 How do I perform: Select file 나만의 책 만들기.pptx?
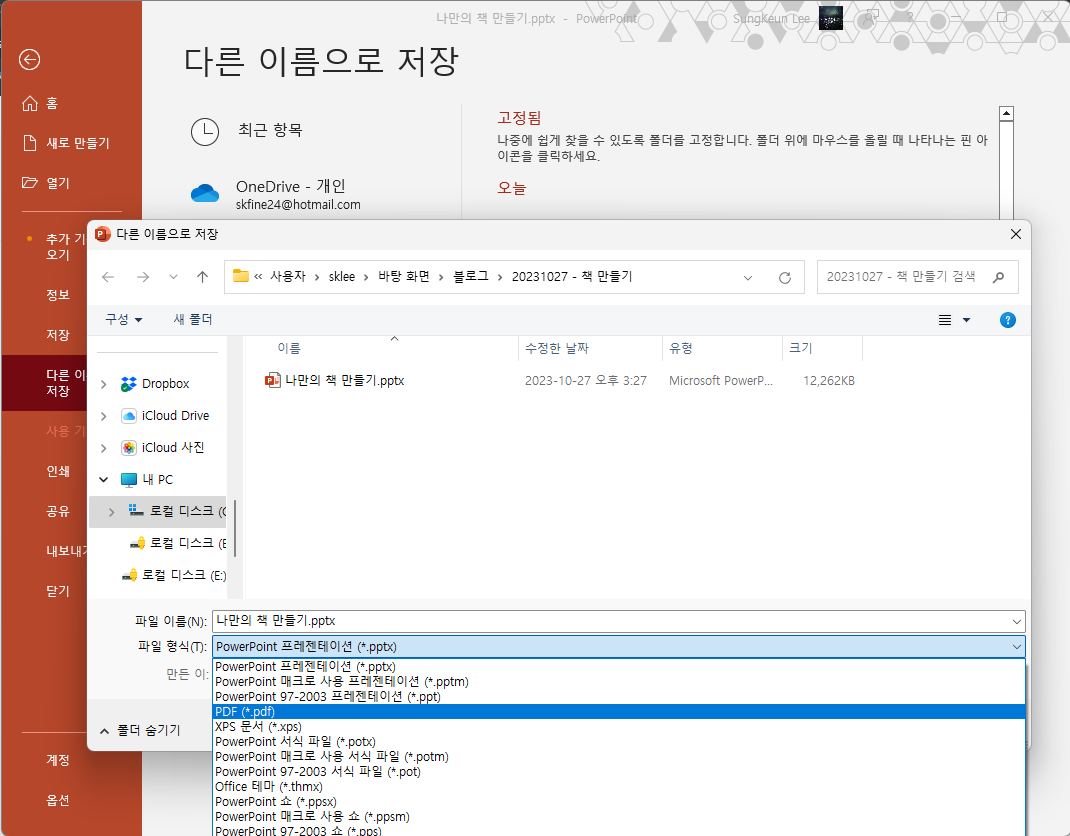[x=335, y=381]
